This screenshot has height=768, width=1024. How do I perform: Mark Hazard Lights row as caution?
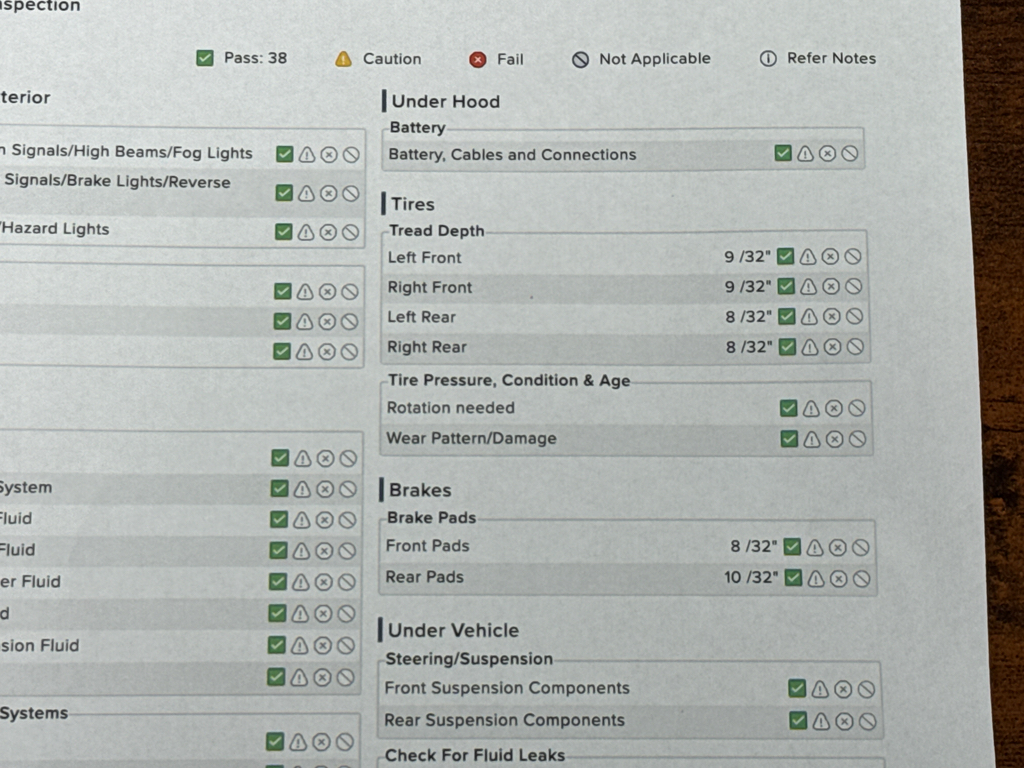tap(306, 232)
